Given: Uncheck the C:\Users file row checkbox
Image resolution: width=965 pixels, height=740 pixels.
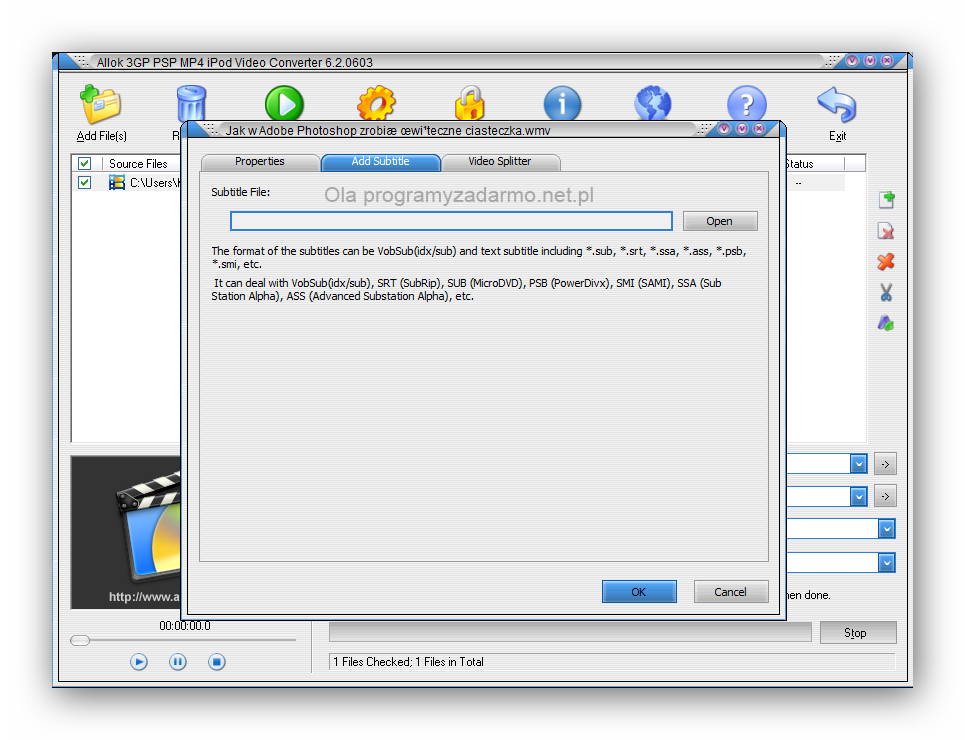Looking at the screenshot, I should click(x=85, y=182).
